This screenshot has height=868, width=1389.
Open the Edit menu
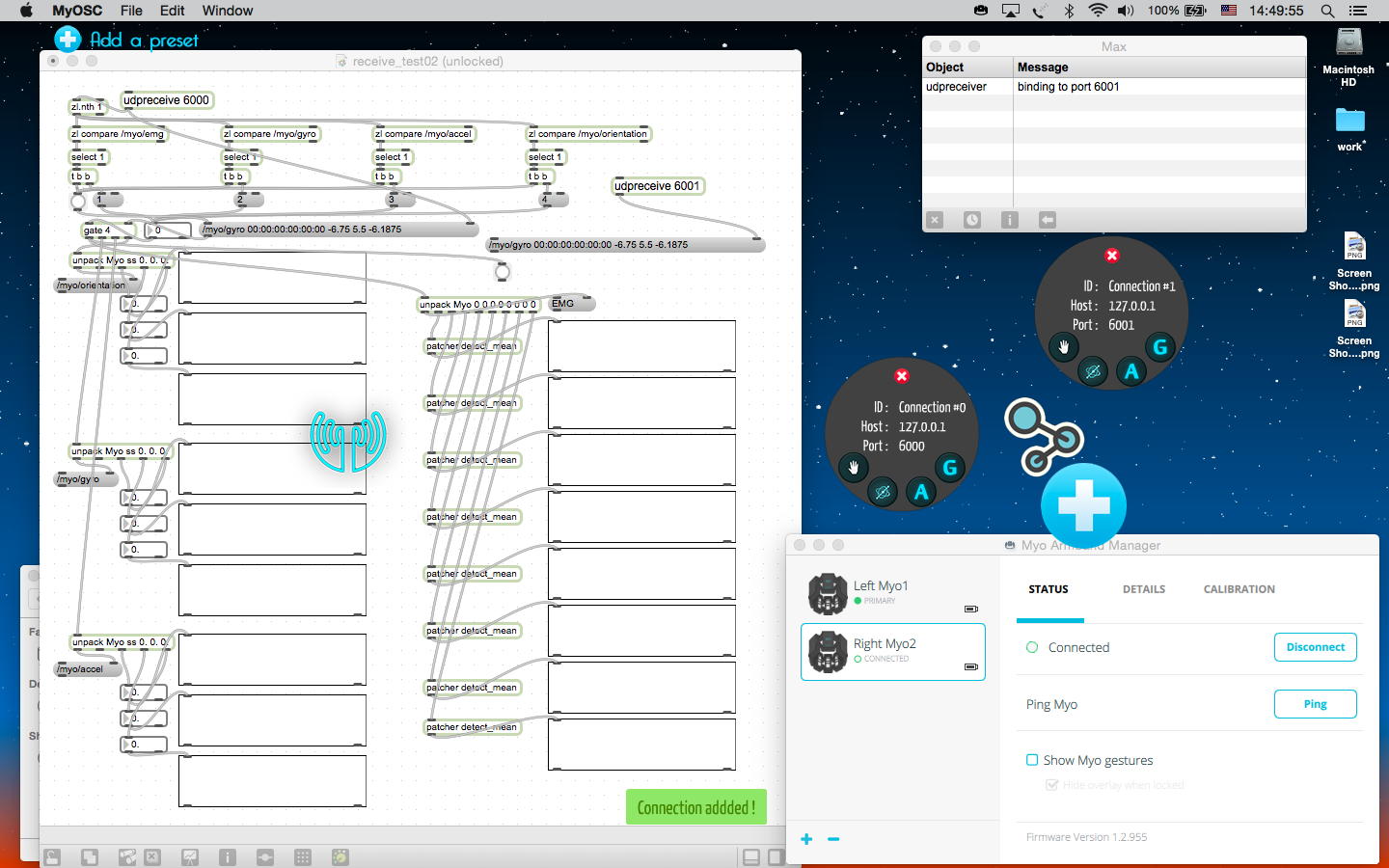tap(173, 11)
